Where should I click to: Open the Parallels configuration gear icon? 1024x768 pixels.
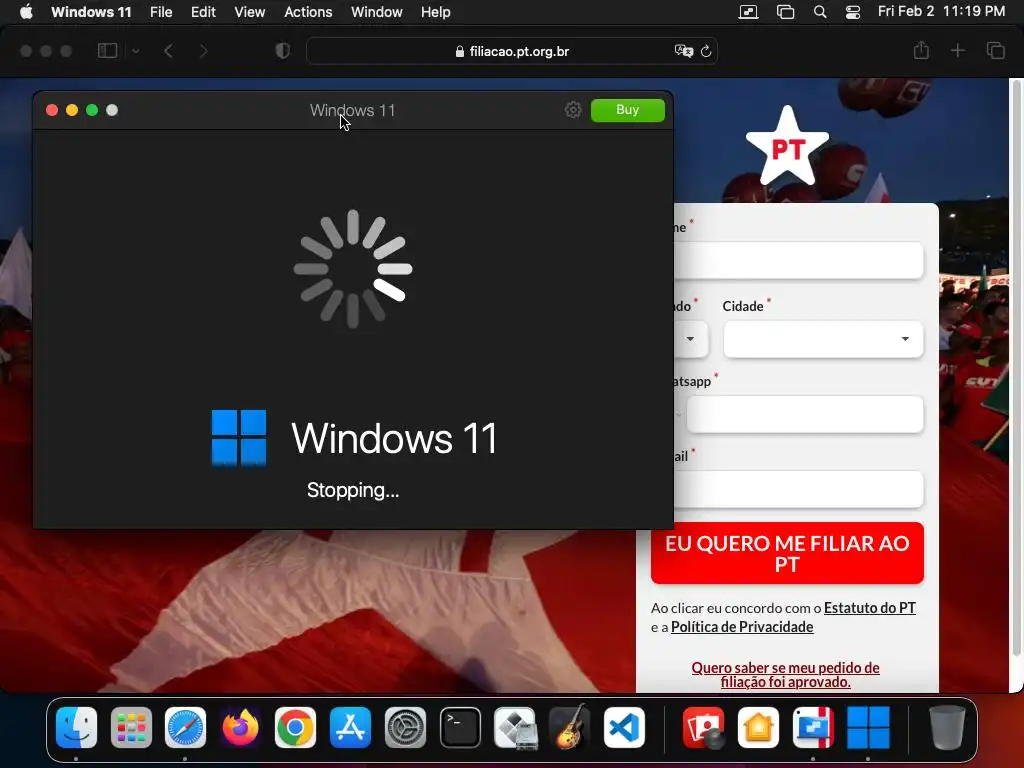coord(573,110)
